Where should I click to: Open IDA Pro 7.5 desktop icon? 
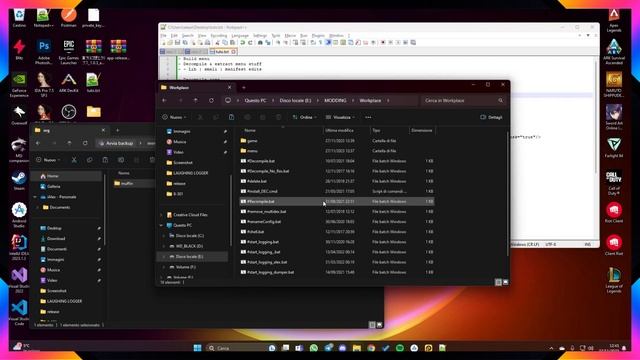point(44,85)
